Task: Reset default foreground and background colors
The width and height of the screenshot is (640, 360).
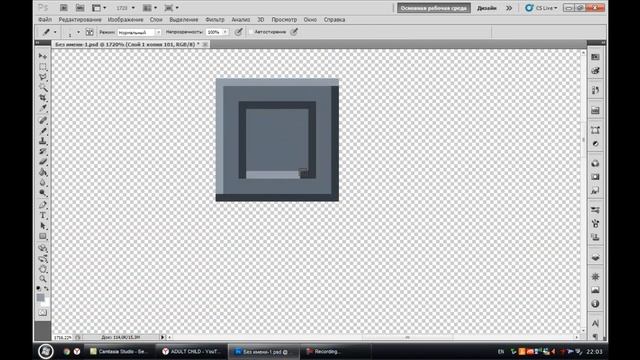Action: pyautogui.click(x=38, y=288)
